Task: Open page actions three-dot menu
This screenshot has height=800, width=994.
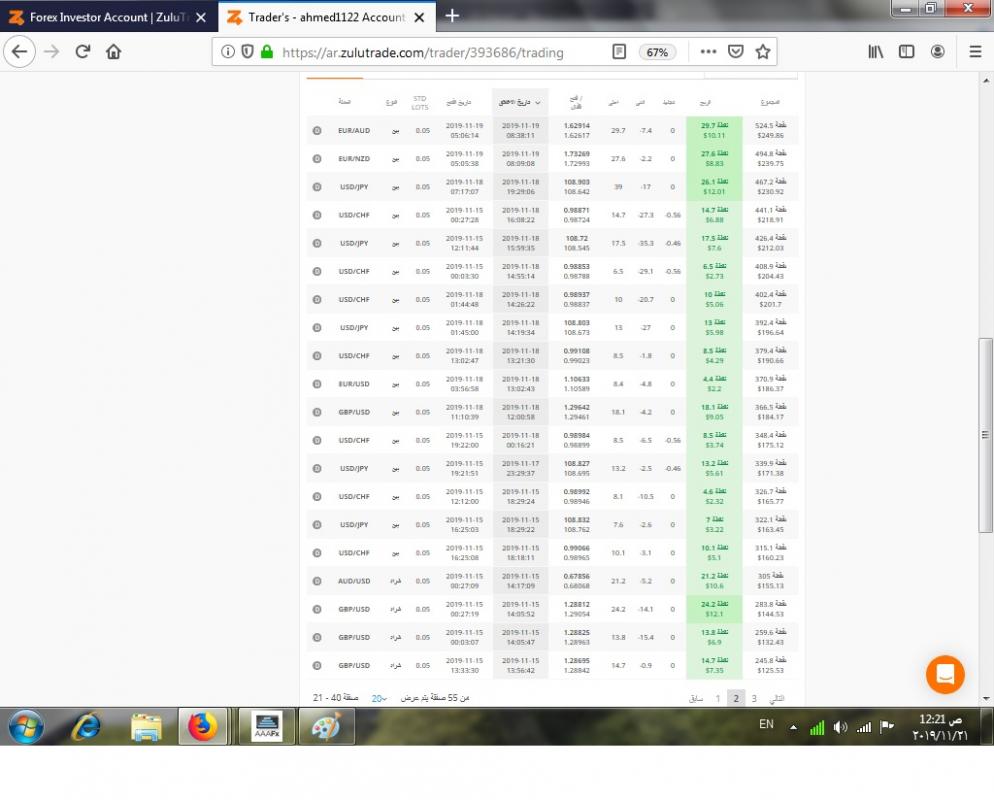Action: [x=708, y=52]
